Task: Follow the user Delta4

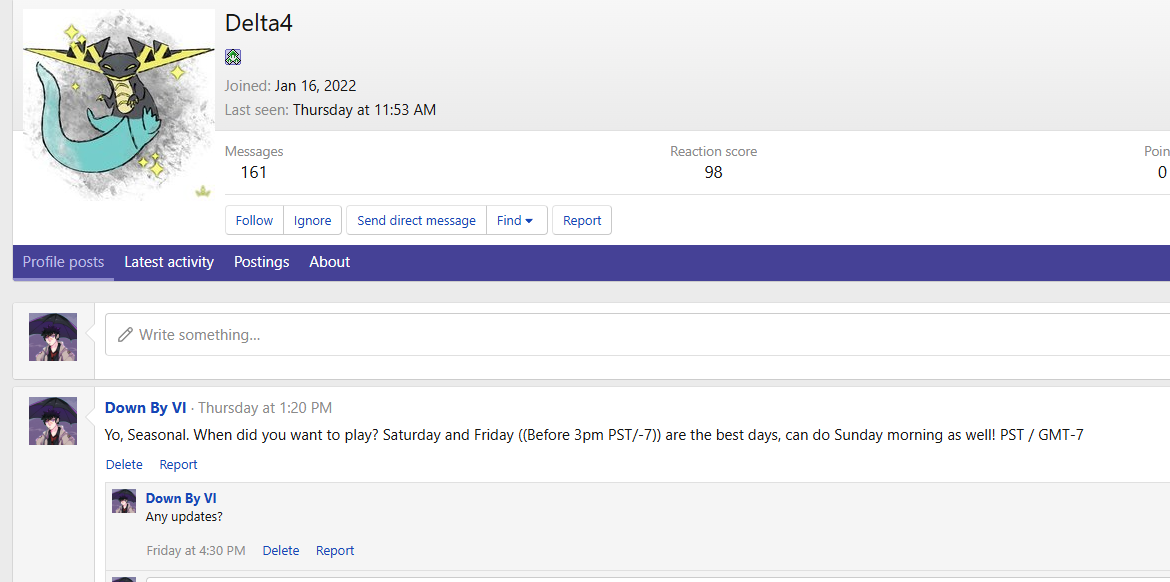Action: click(254, 220)
